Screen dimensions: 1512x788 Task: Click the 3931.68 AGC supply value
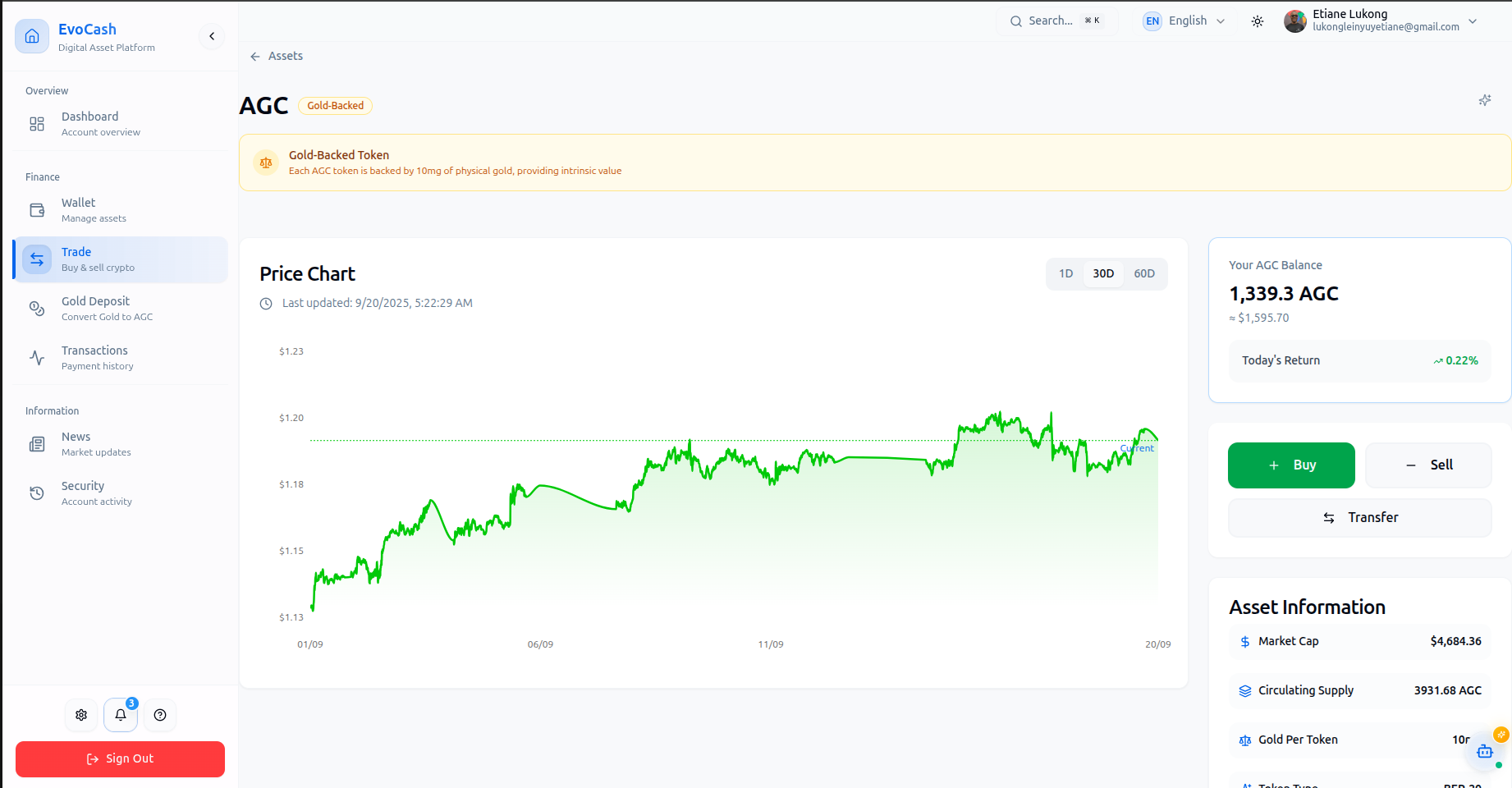tap(1447, 691)
